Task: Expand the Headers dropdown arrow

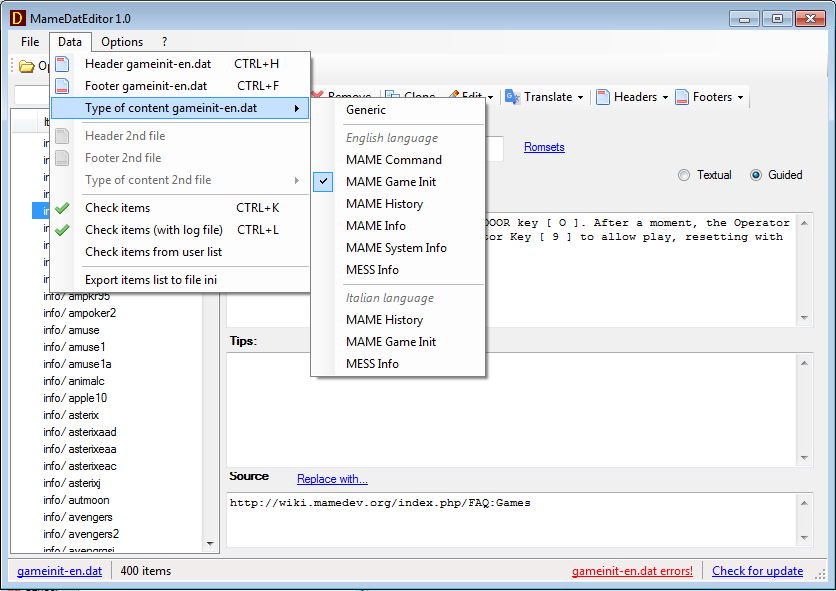Action: click(665, 98)
